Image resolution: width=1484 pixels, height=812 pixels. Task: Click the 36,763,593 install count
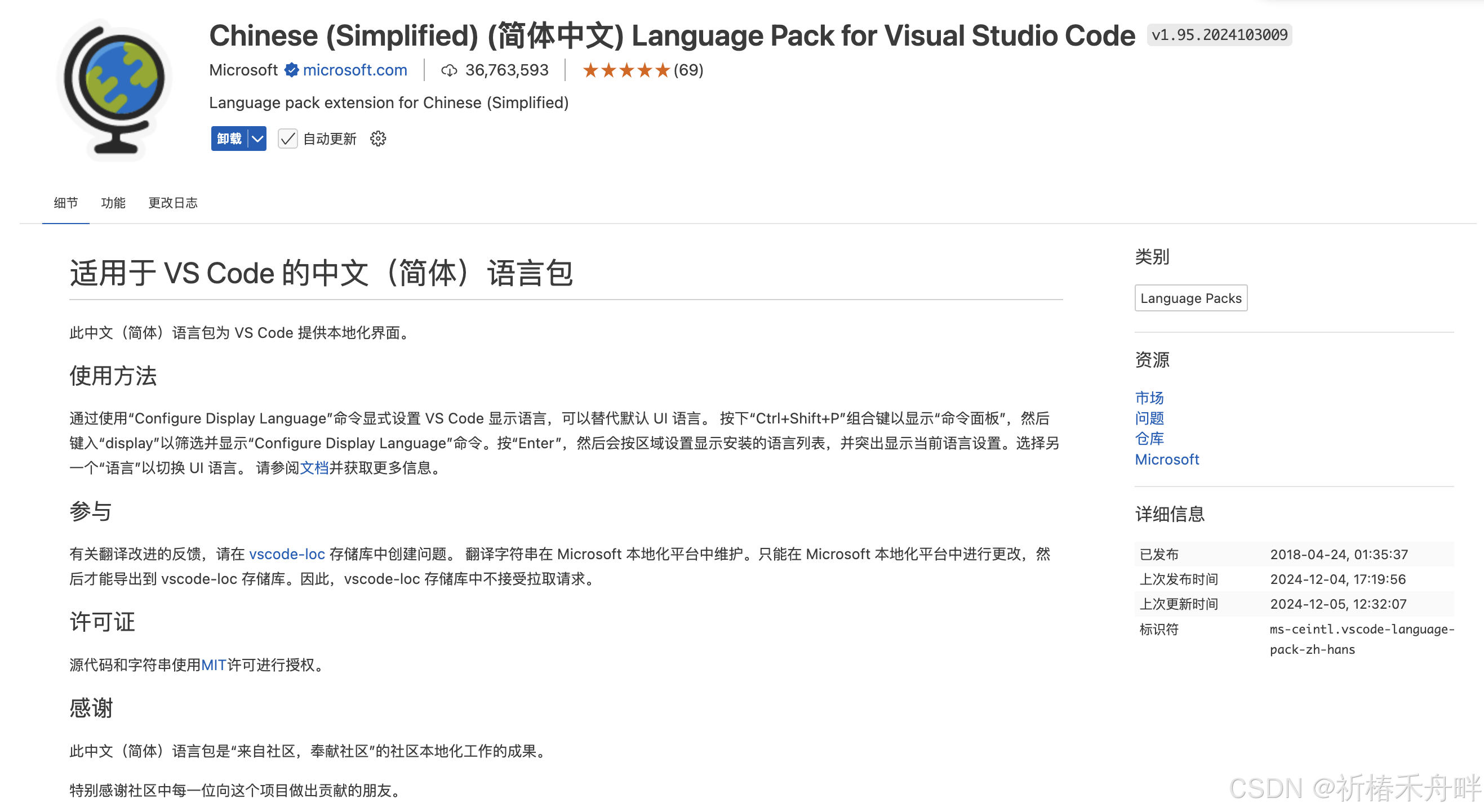click(x=507, y=70)
